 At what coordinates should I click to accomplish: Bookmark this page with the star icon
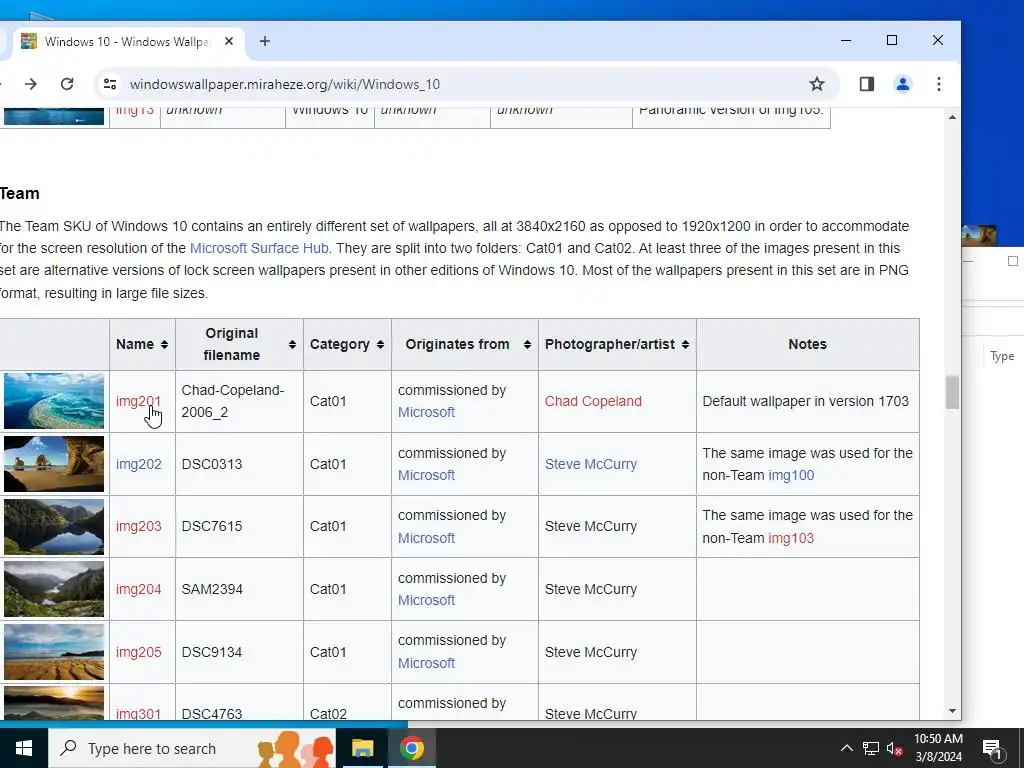coord(816,84)
